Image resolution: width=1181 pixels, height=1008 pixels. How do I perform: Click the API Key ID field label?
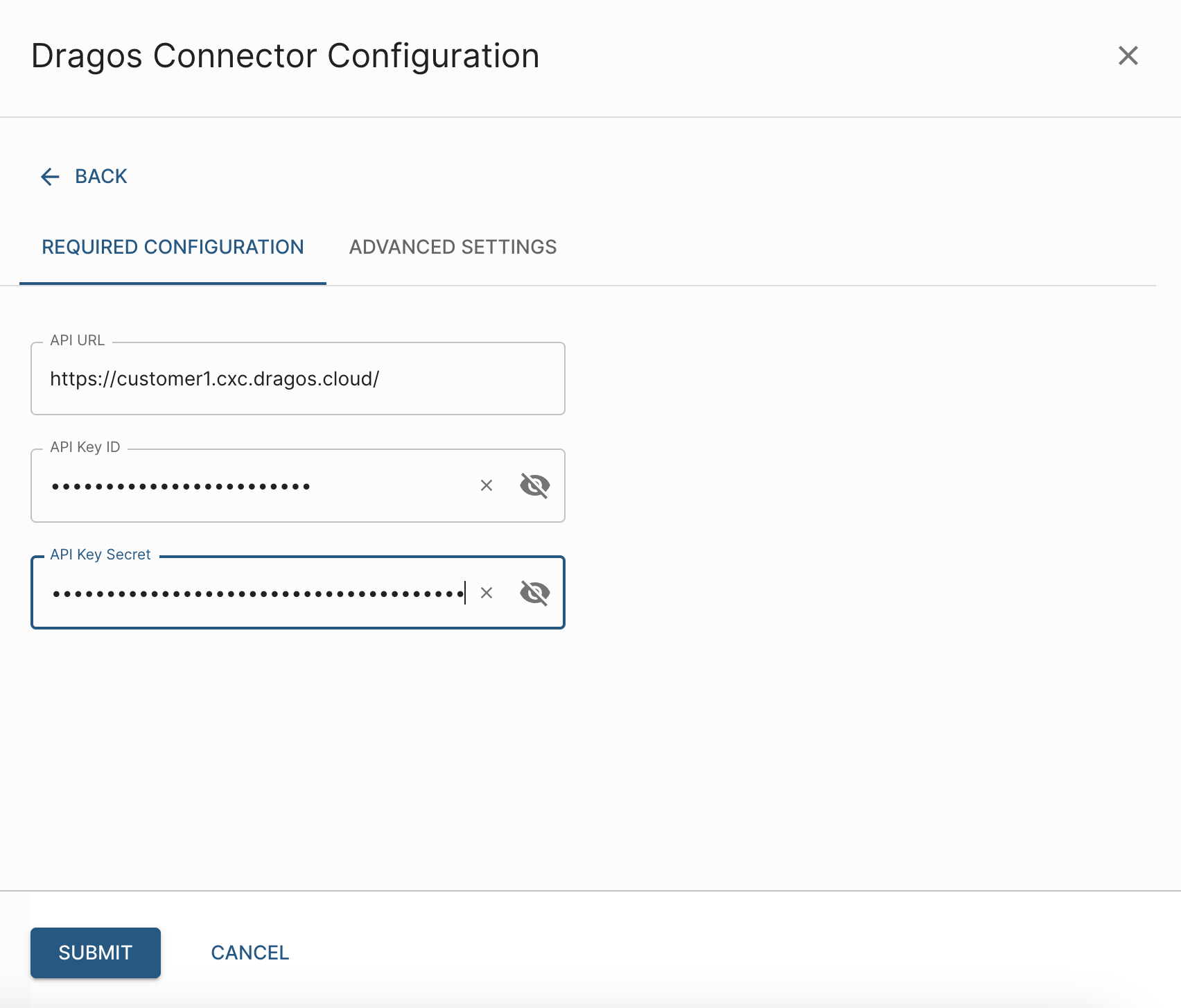point(85,447)
